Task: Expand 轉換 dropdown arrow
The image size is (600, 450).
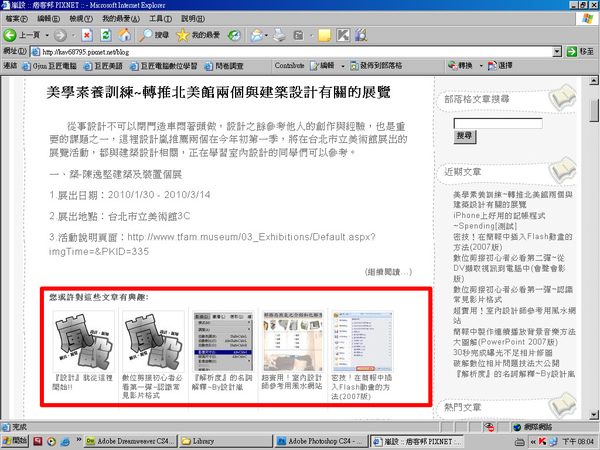Action: click(481, 66)
